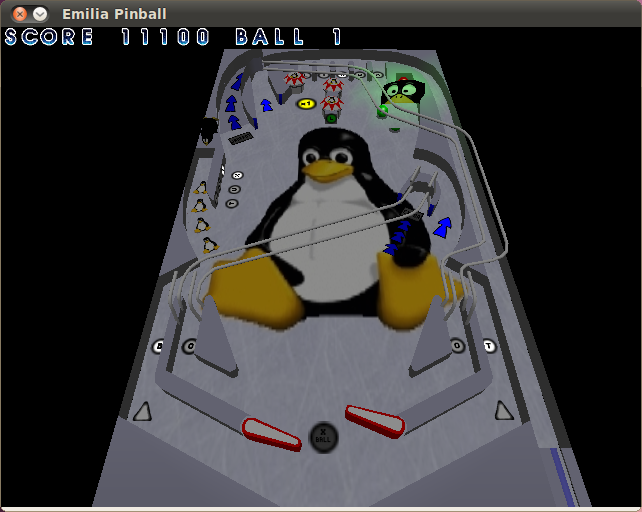Click the SCORE label
The image size is (642, 512).
(x=49, y=37)
